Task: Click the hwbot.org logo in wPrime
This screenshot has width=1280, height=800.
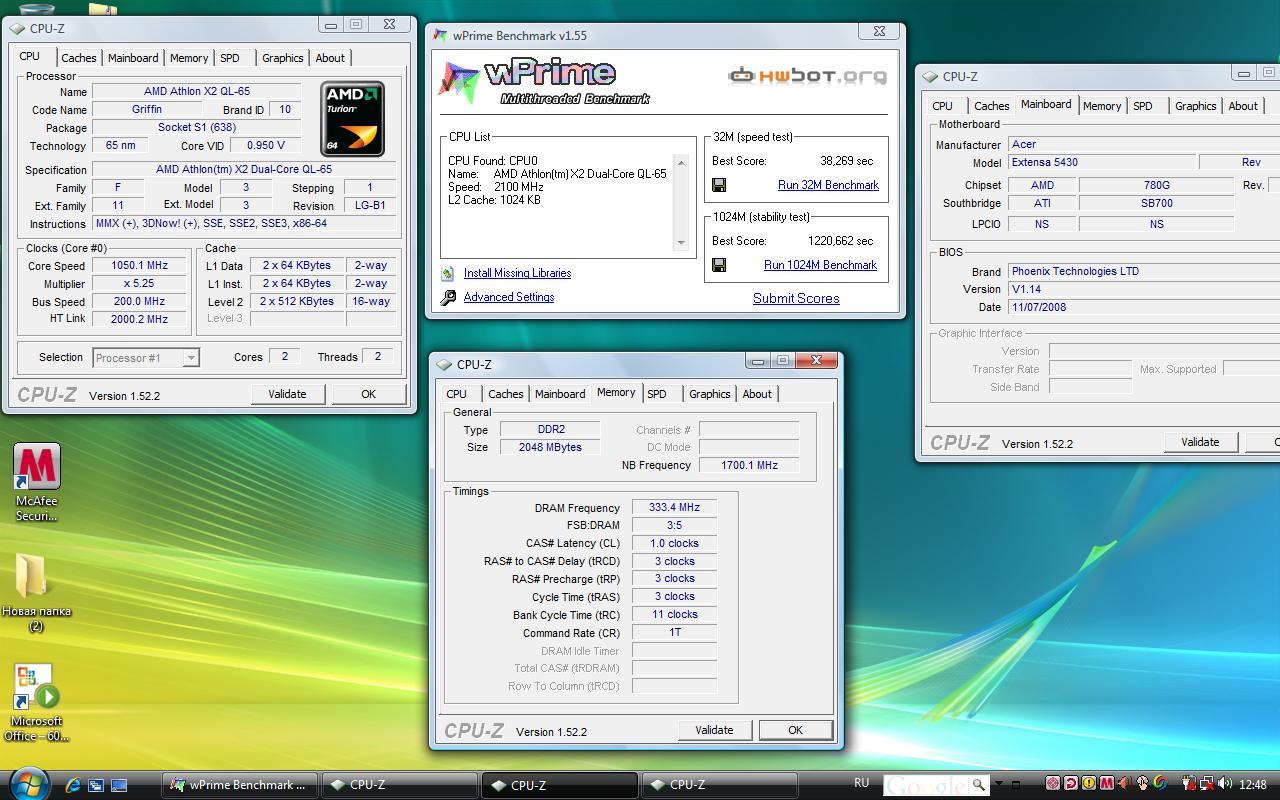Action: click(x=807, y=75)
